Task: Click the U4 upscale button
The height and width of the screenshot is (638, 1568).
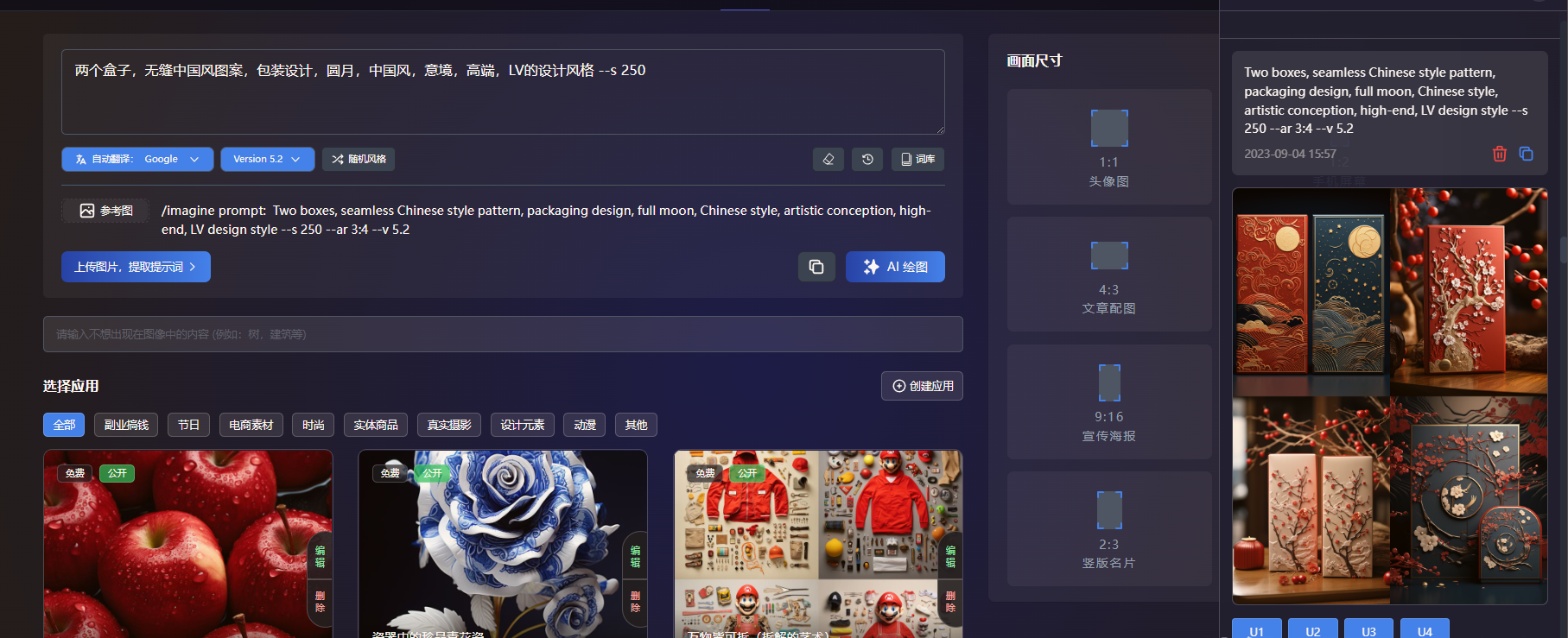Action: click(x=1425, y=630)
